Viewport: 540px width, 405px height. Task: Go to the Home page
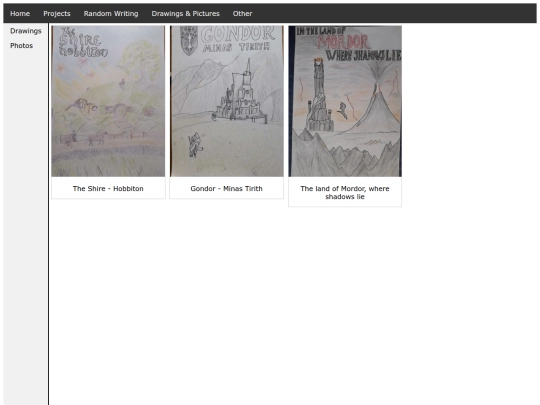[20, 13]
